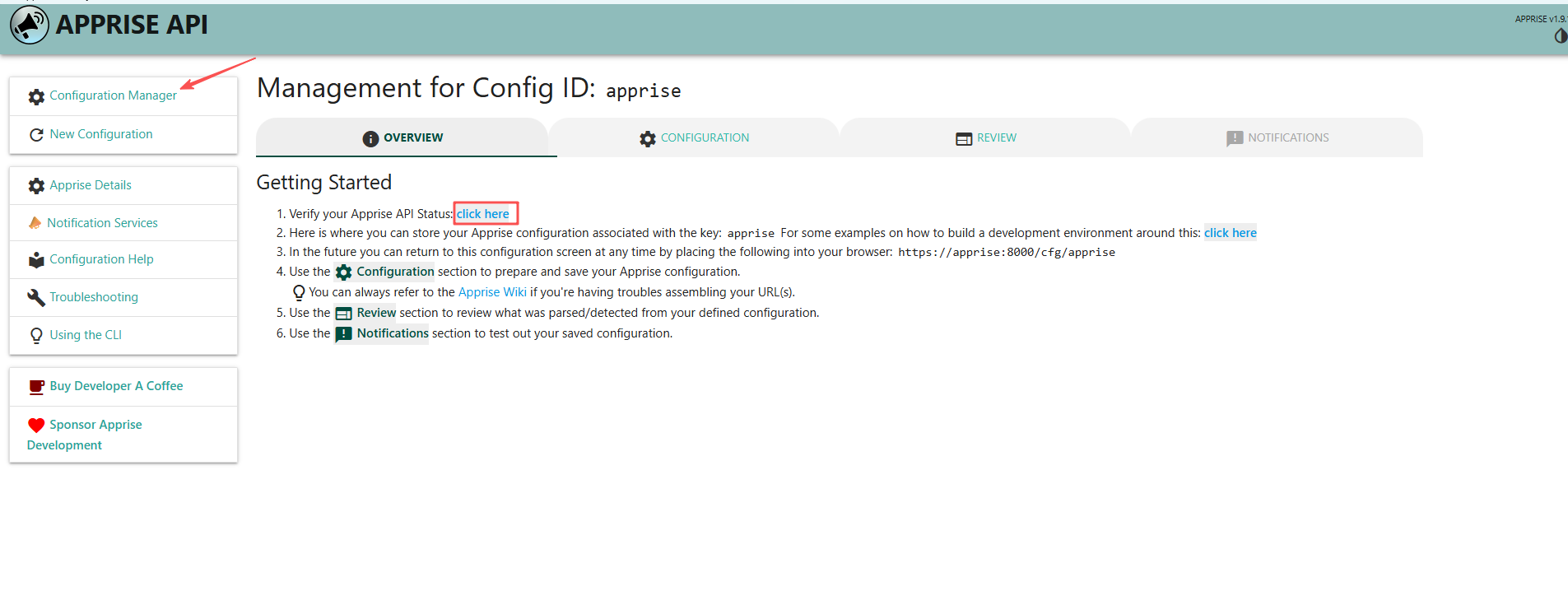
Task: Click the New Configuration refresh icon
Action: point(36,135)
